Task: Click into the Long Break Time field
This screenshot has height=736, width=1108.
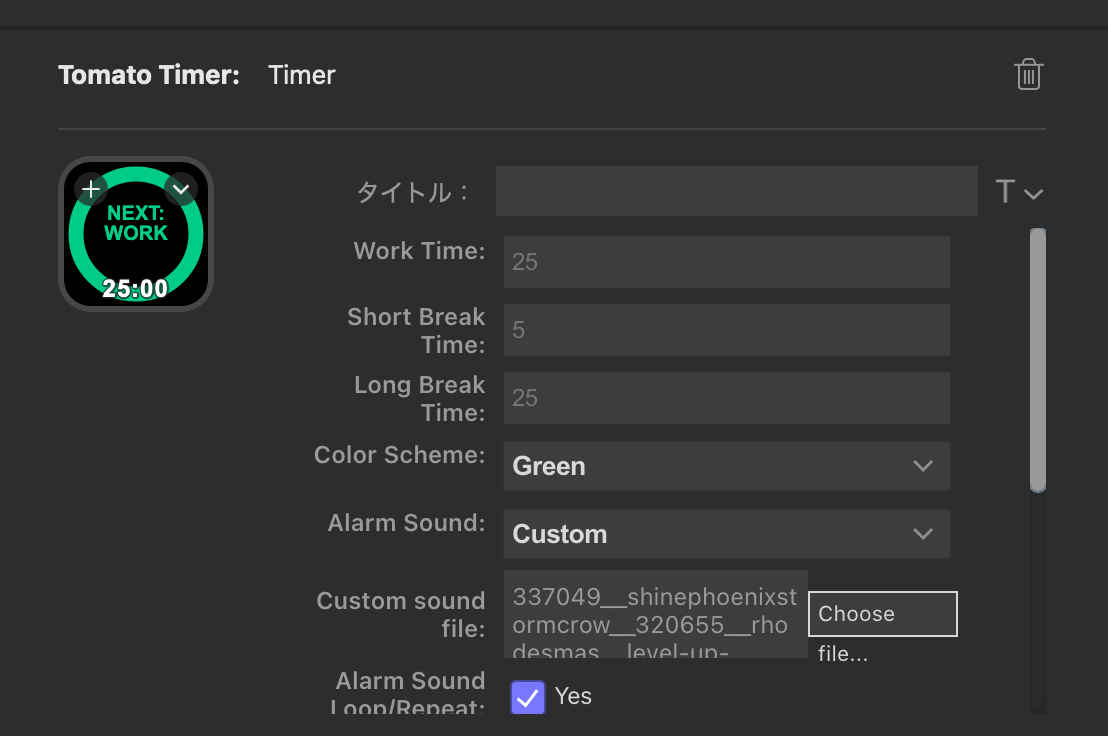Action: (726, 398)
